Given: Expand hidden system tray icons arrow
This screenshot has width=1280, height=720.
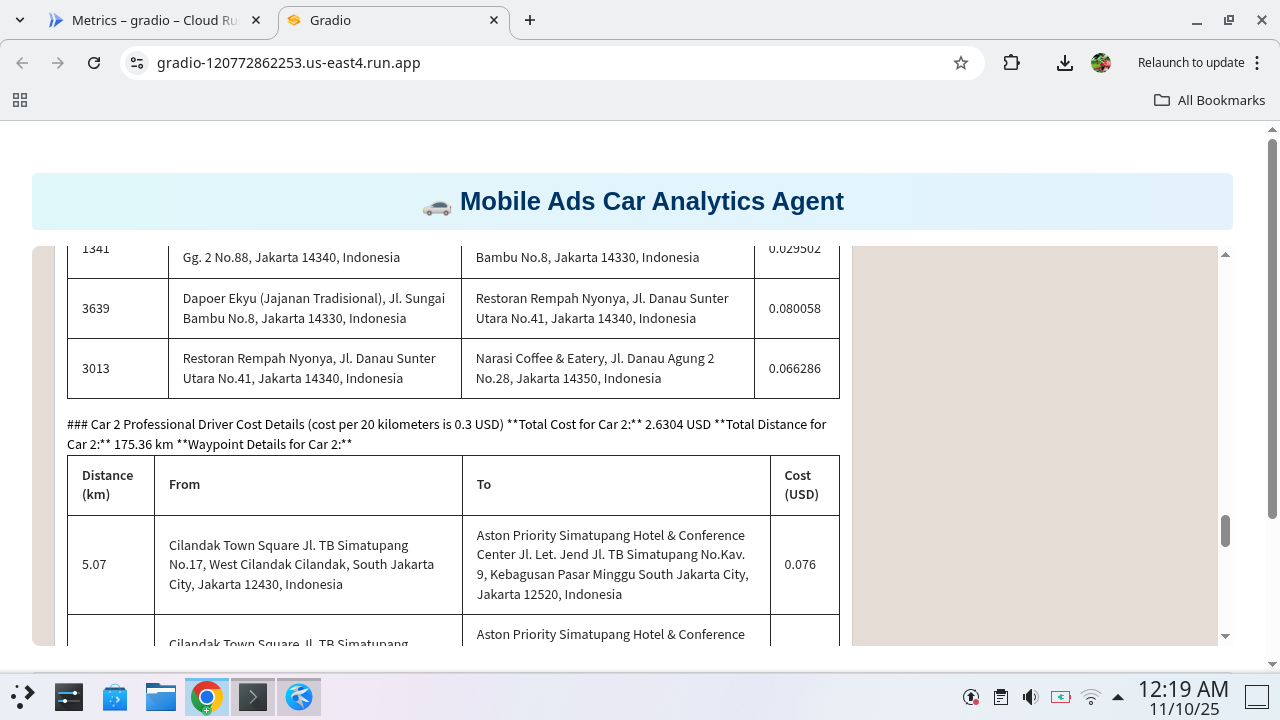Looking at the screenshot, I should click(x=1118, y=697).
